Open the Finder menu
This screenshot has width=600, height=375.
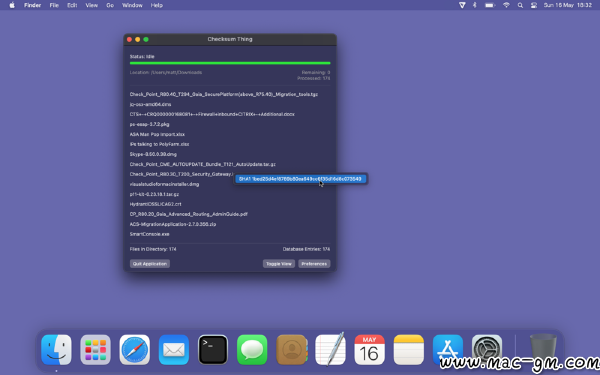pos(33,5)
